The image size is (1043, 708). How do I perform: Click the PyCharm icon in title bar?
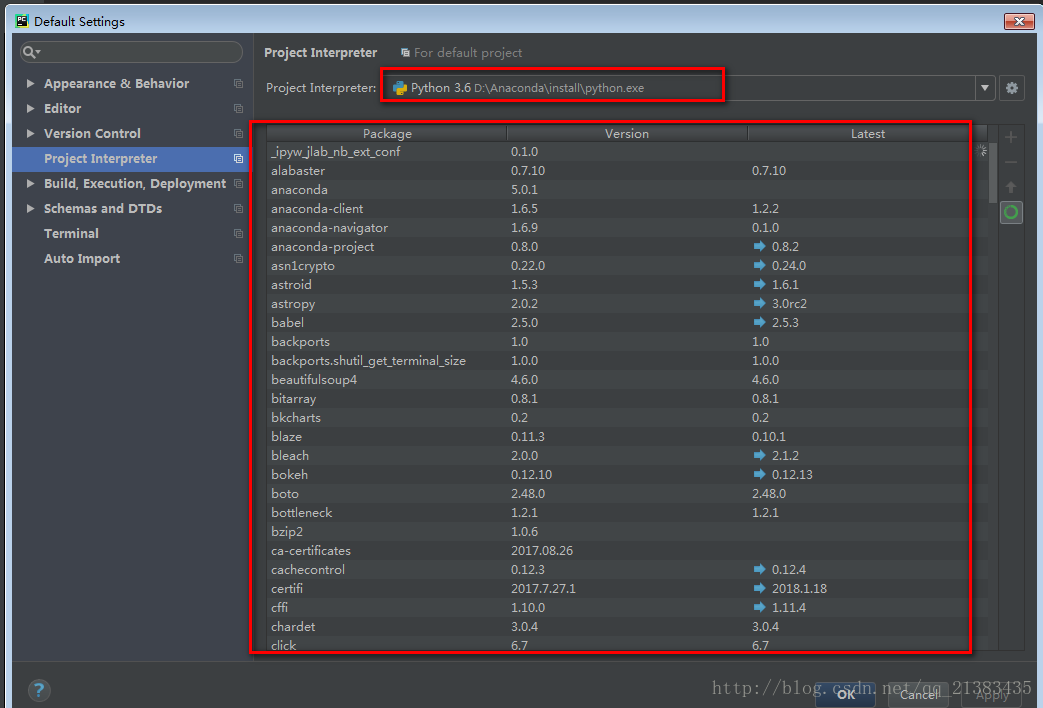pos(22,21)
